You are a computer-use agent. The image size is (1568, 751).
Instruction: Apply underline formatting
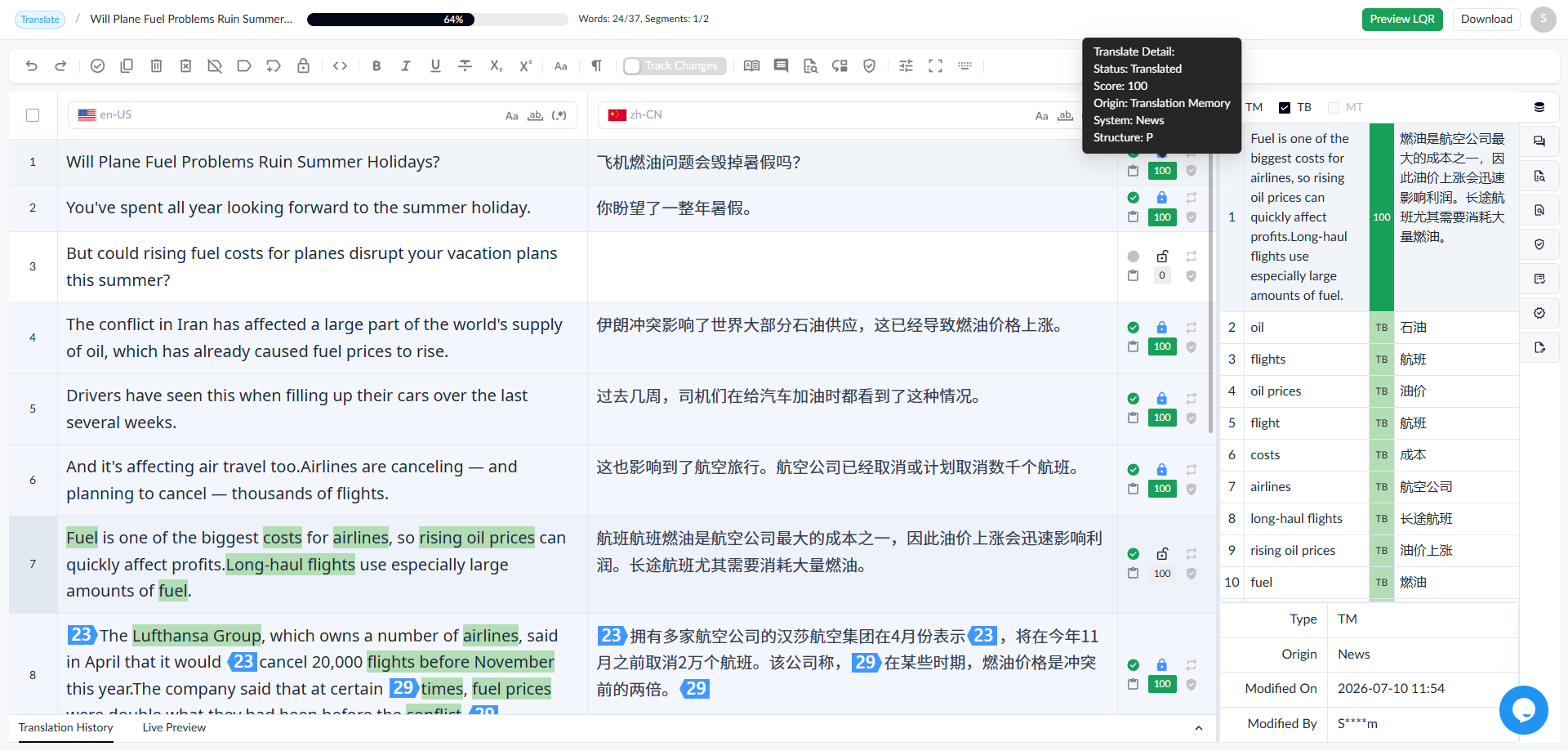[435, 66]
